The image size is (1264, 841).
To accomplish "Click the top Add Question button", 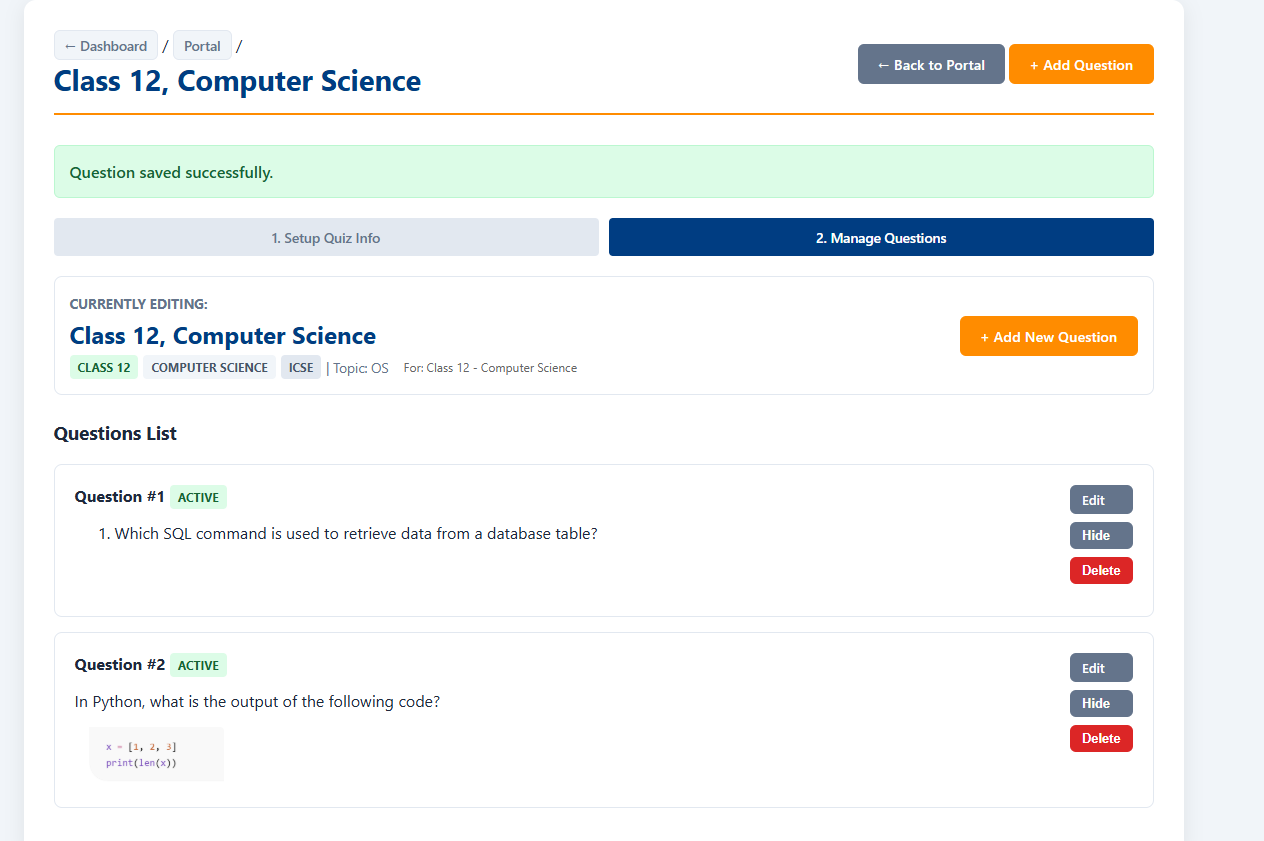I will tap(1081, 65).
